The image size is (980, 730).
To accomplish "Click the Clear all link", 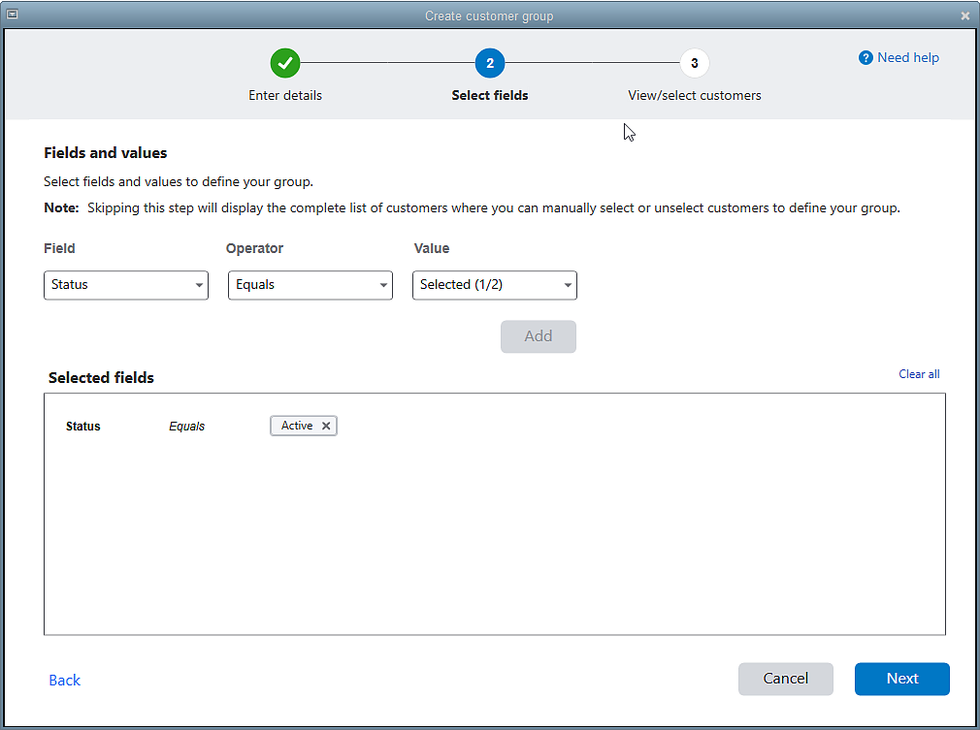I will (919, 374).
